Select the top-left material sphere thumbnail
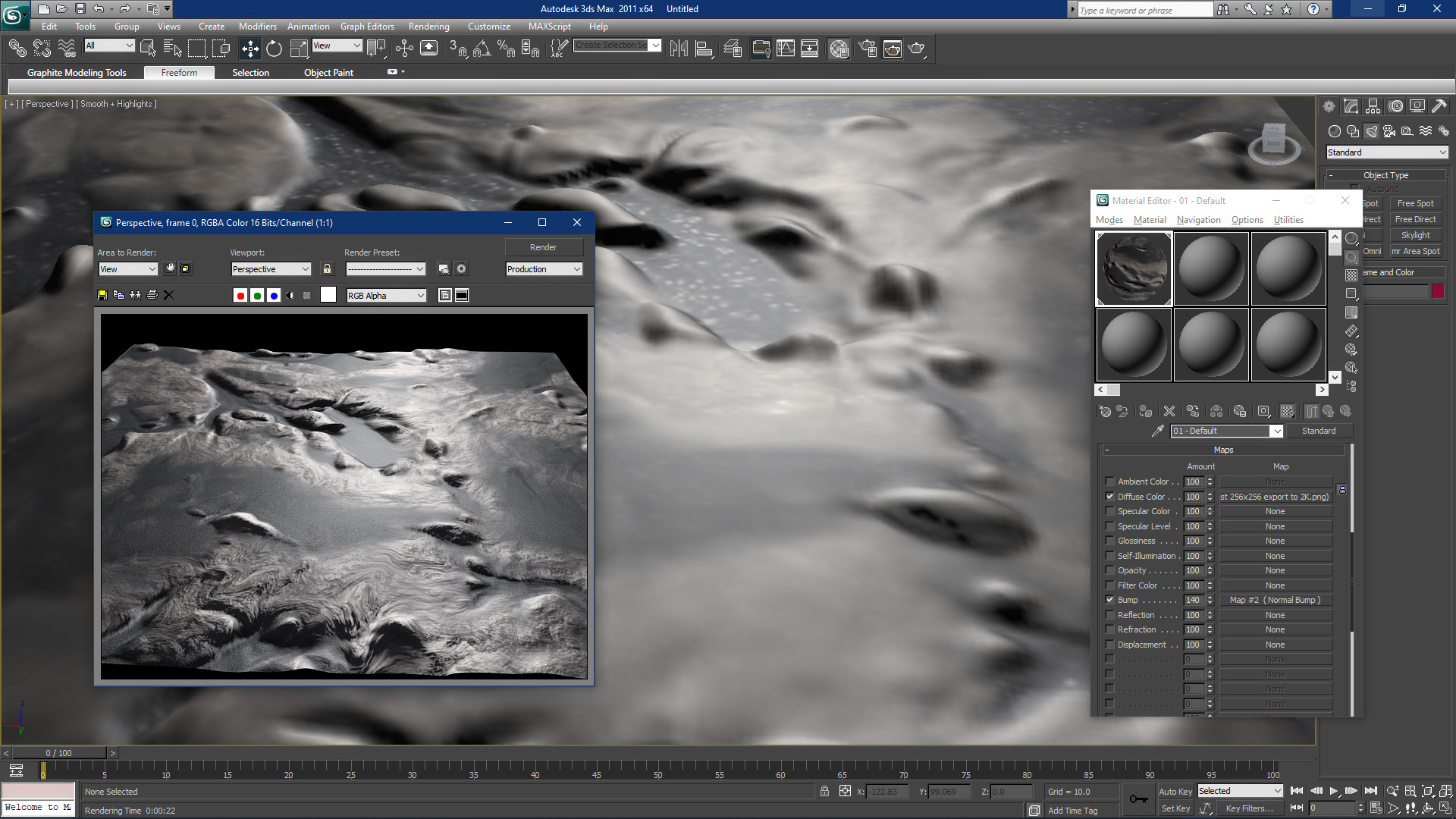This screenshot has width=1456, height=819. (x=1133, y=268)
